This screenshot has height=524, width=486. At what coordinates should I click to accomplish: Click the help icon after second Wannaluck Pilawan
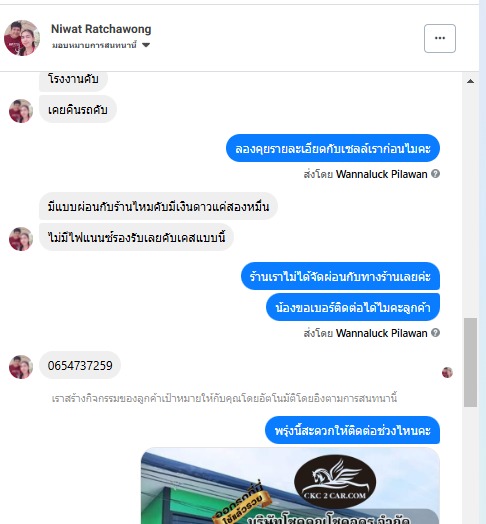[435, 333]
